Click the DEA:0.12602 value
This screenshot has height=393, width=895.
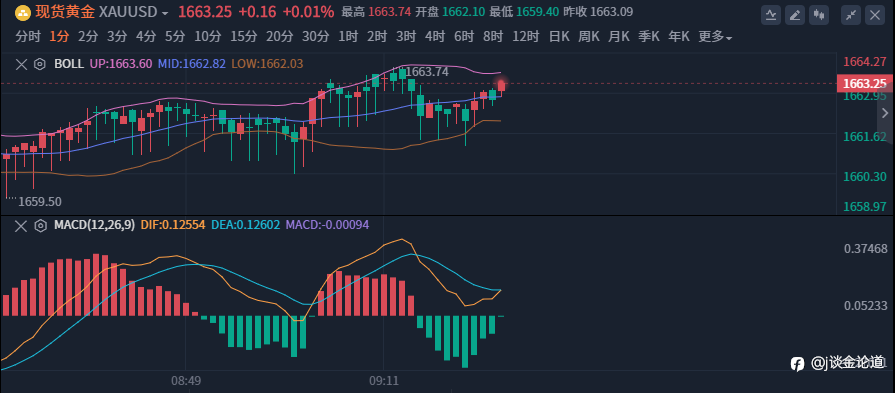(245, 225)
